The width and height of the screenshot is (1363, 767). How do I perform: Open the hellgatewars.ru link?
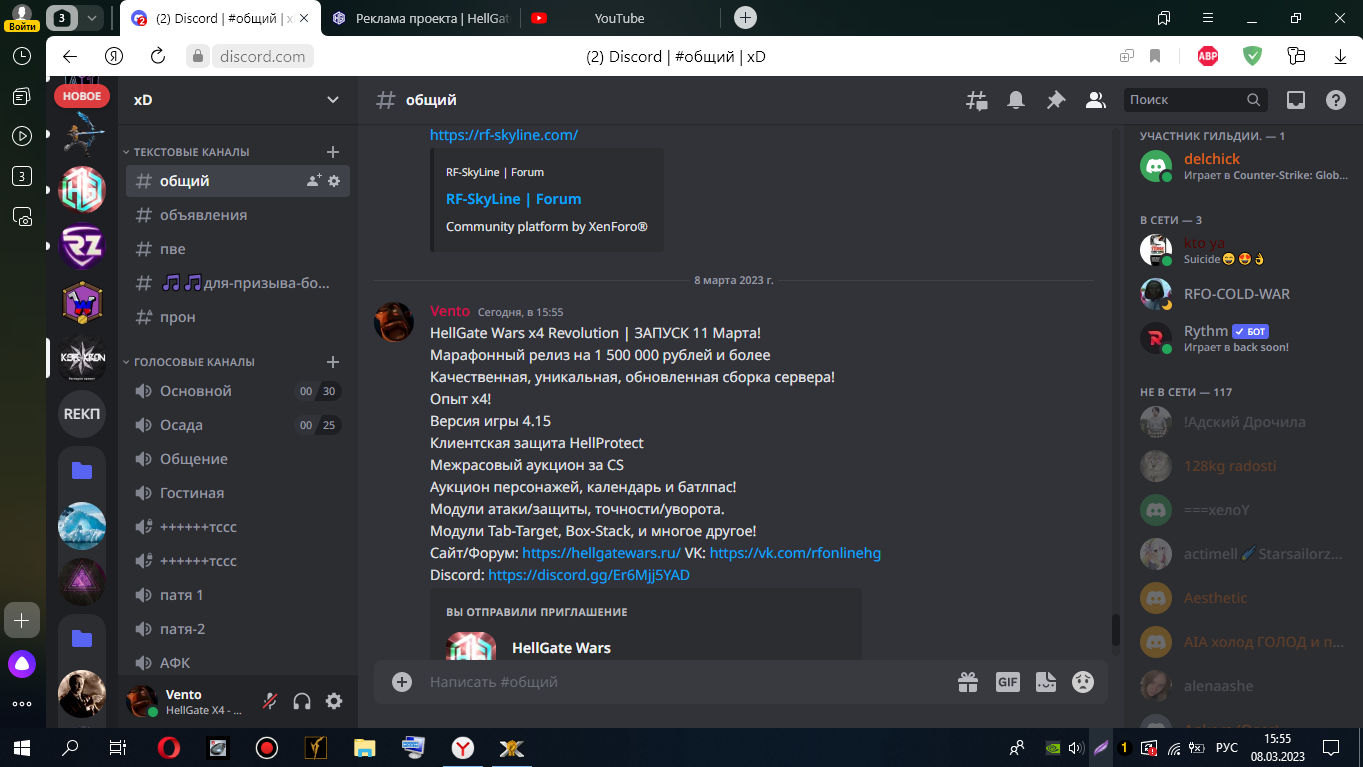click(601, 553)
